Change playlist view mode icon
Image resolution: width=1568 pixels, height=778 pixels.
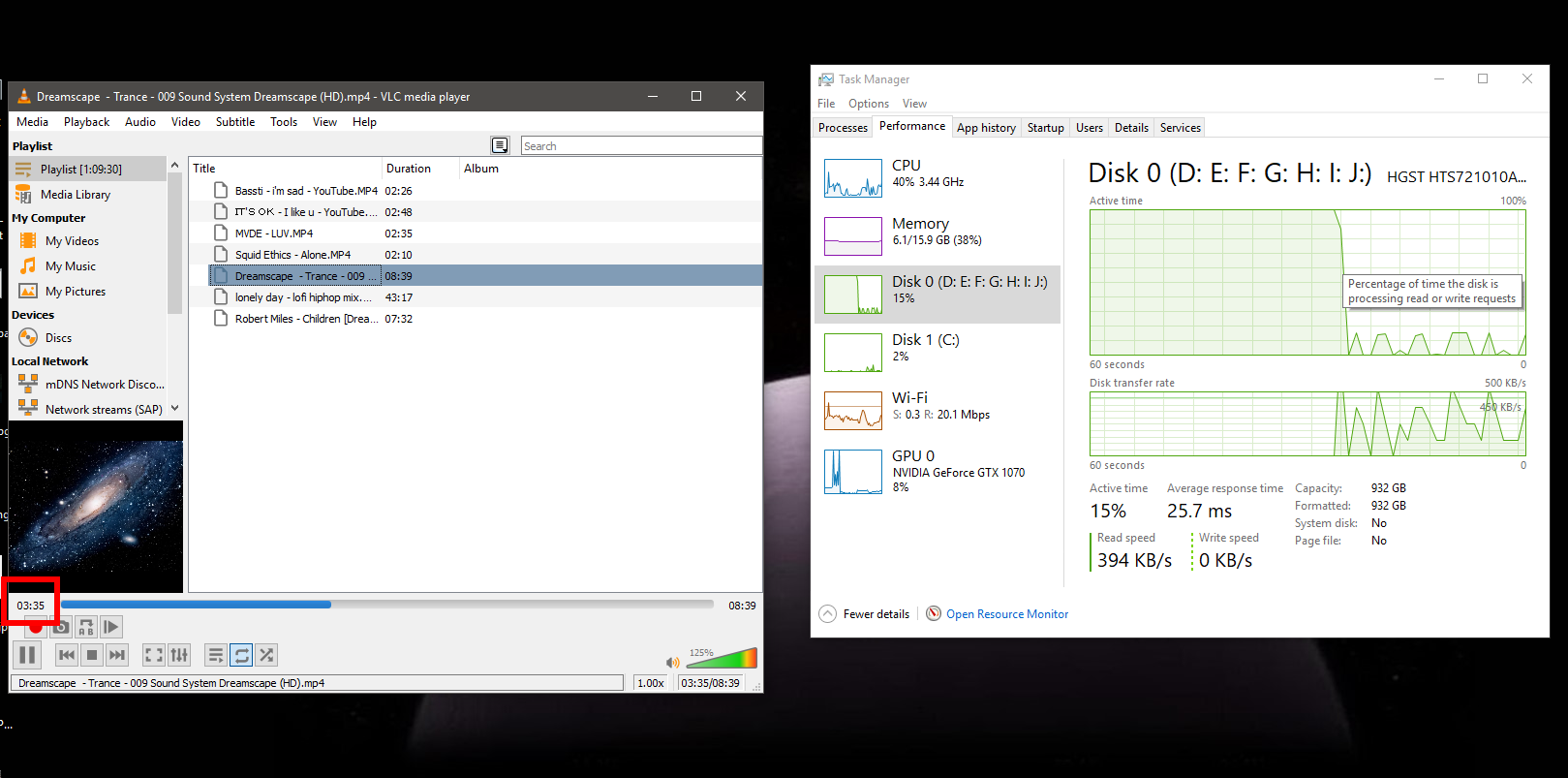point(500,145)
